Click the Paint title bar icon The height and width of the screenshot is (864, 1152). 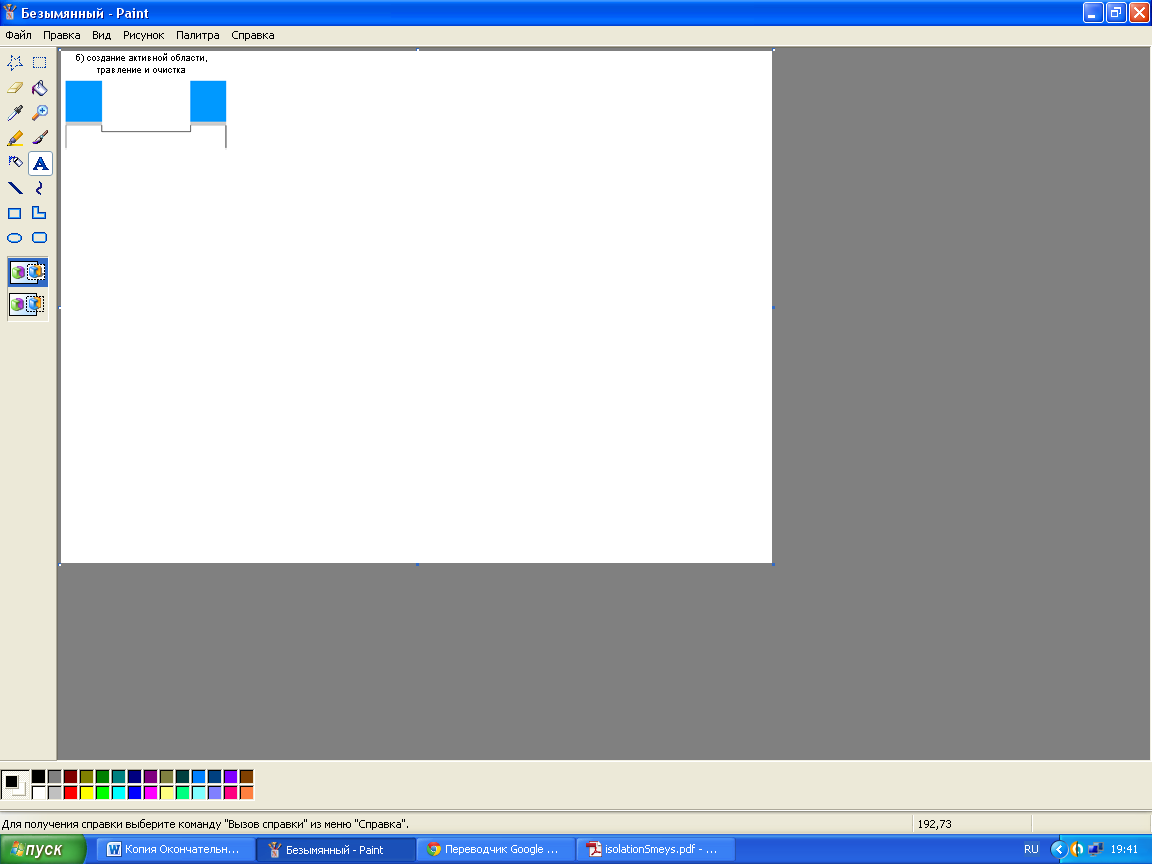point(10,13)
